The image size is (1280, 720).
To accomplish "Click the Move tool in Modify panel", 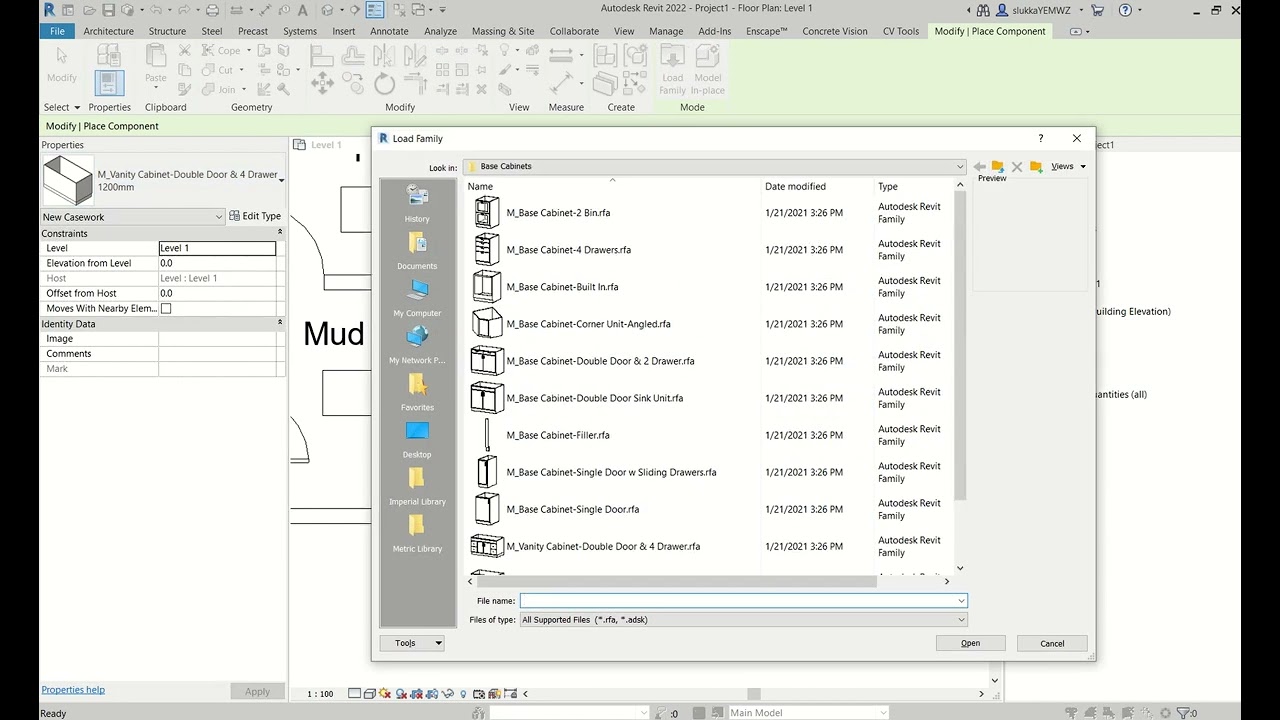I will (x=322, y=83).
